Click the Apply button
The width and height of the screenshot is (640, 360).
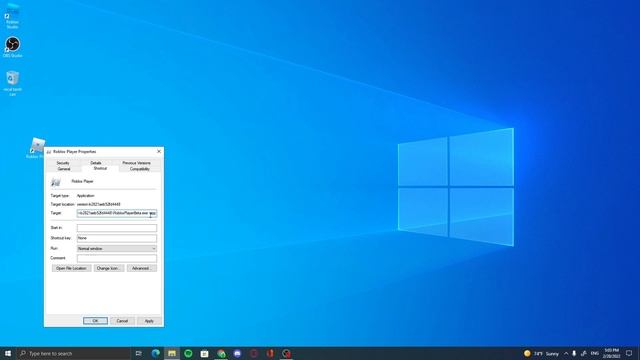point(149,321)
